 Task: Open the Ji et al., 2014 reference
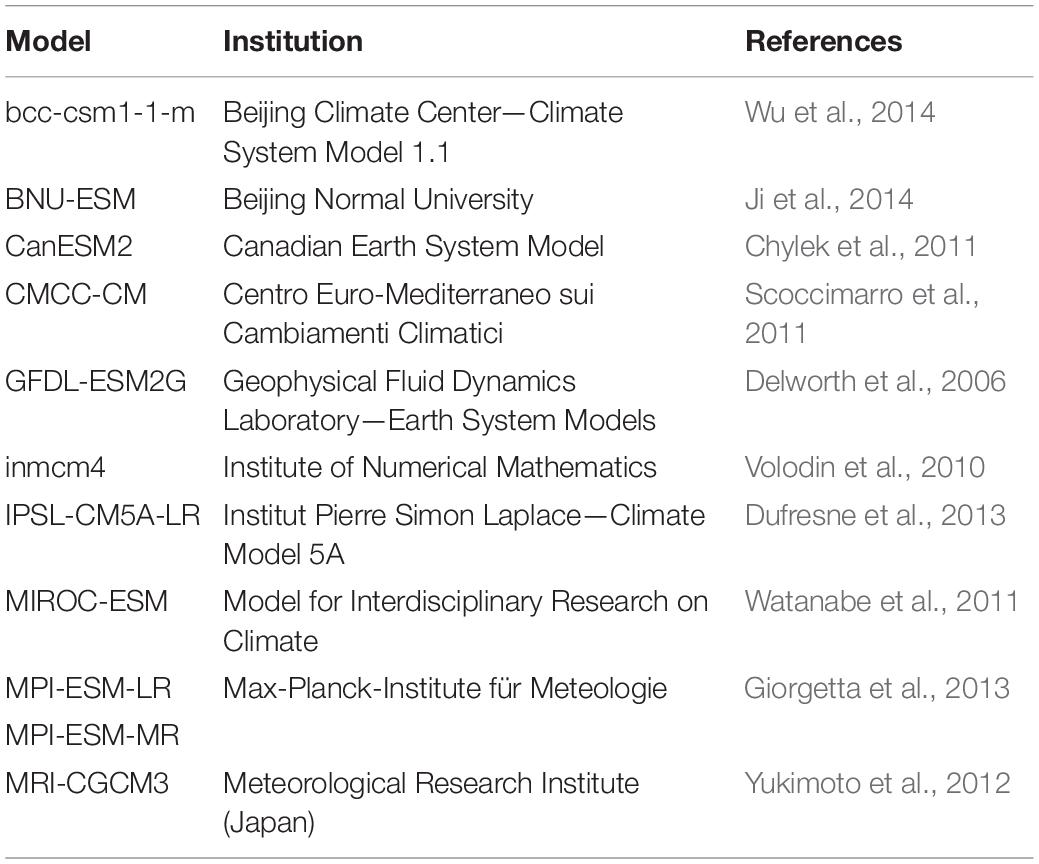(829, 199)
